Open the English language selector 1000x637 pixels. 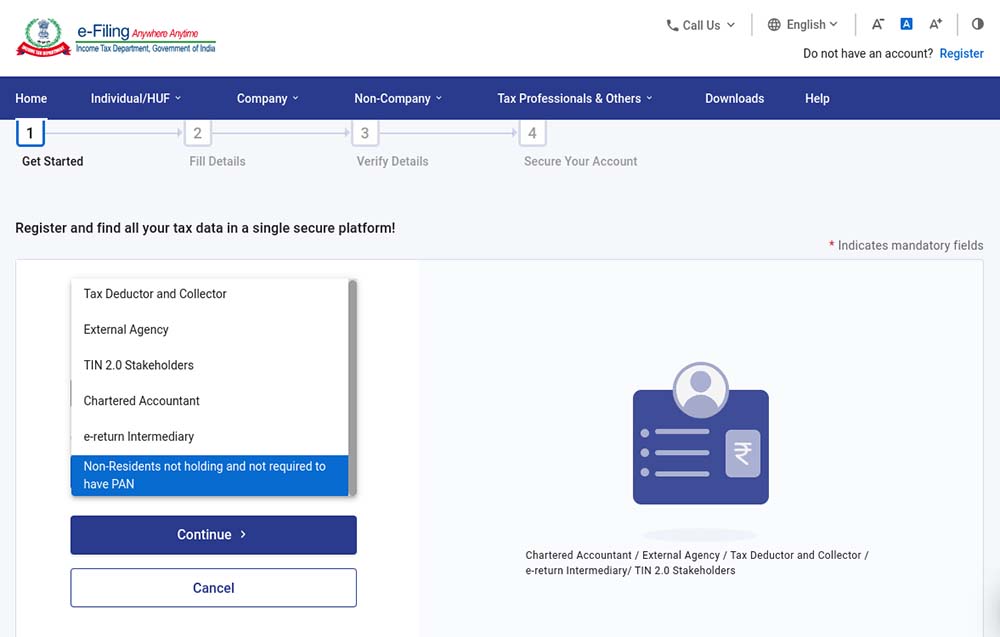coord(803,25)
